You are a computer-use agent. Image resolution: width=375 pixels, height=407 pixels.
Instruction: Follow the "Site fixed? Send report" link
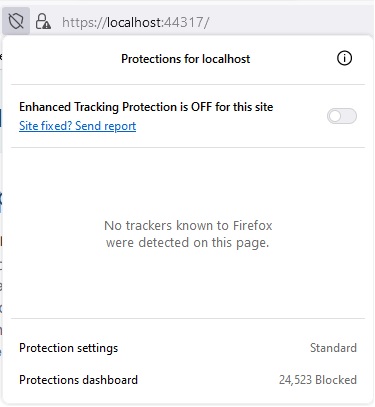tap(77, 126)
